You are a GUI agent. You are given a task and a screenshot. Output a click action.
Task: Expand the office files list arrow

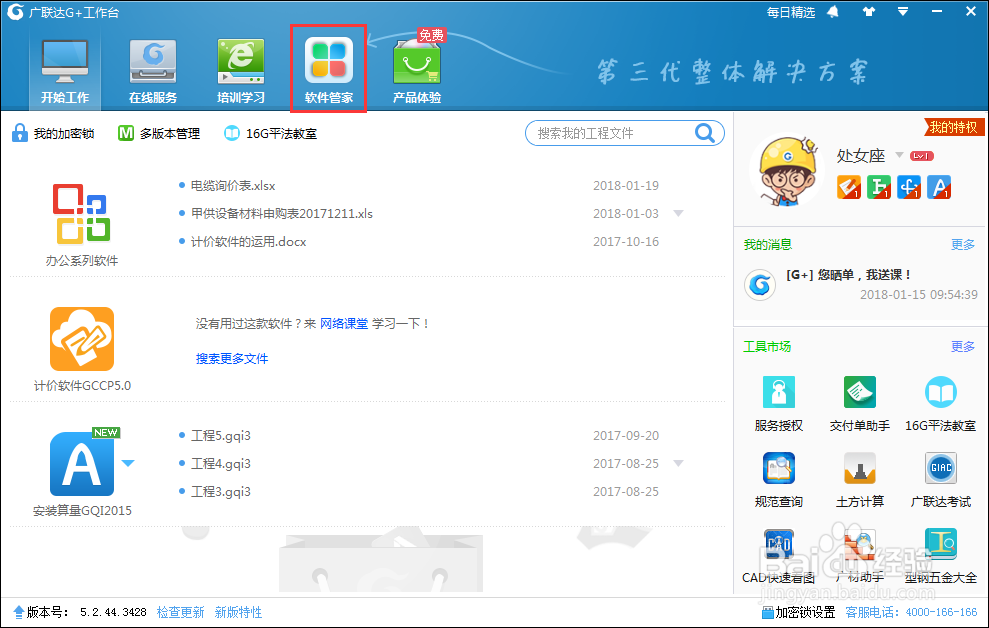tap(679, 213)
